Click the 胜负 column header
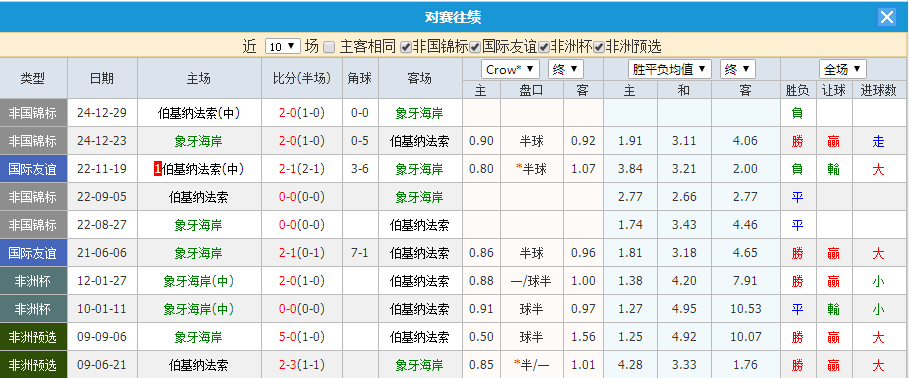Image resolution: width=909 pixels, height=378 pixels. 798,90
